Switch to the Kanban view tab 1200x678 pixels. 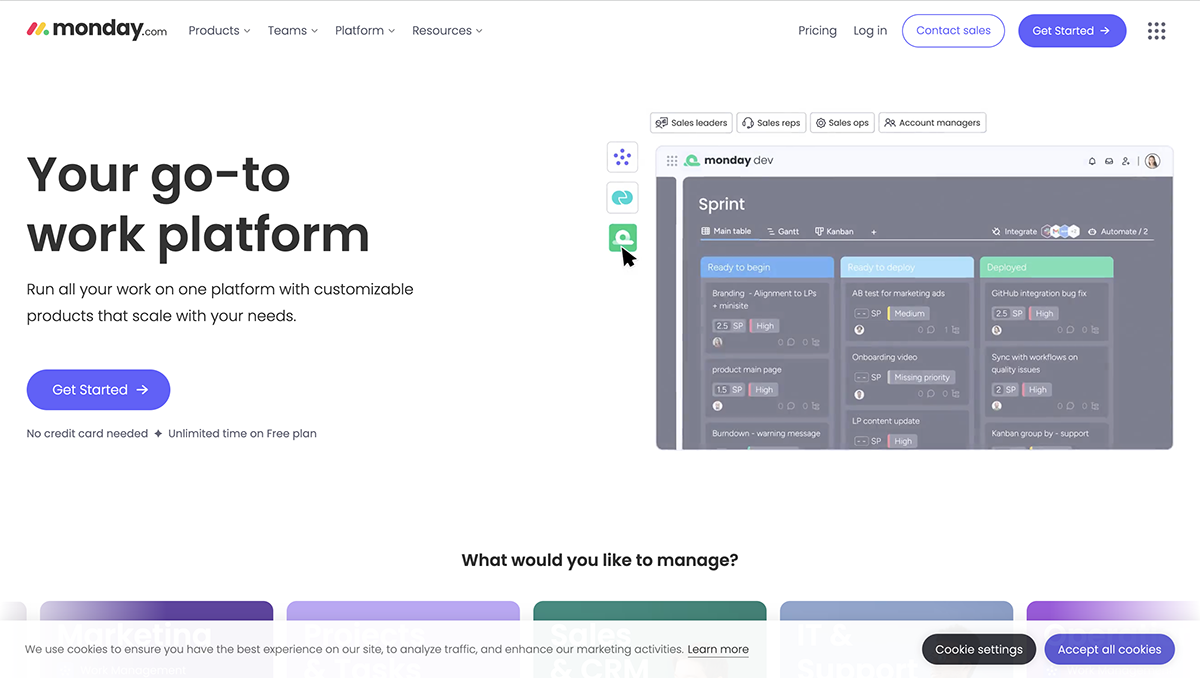click(834, 231)
